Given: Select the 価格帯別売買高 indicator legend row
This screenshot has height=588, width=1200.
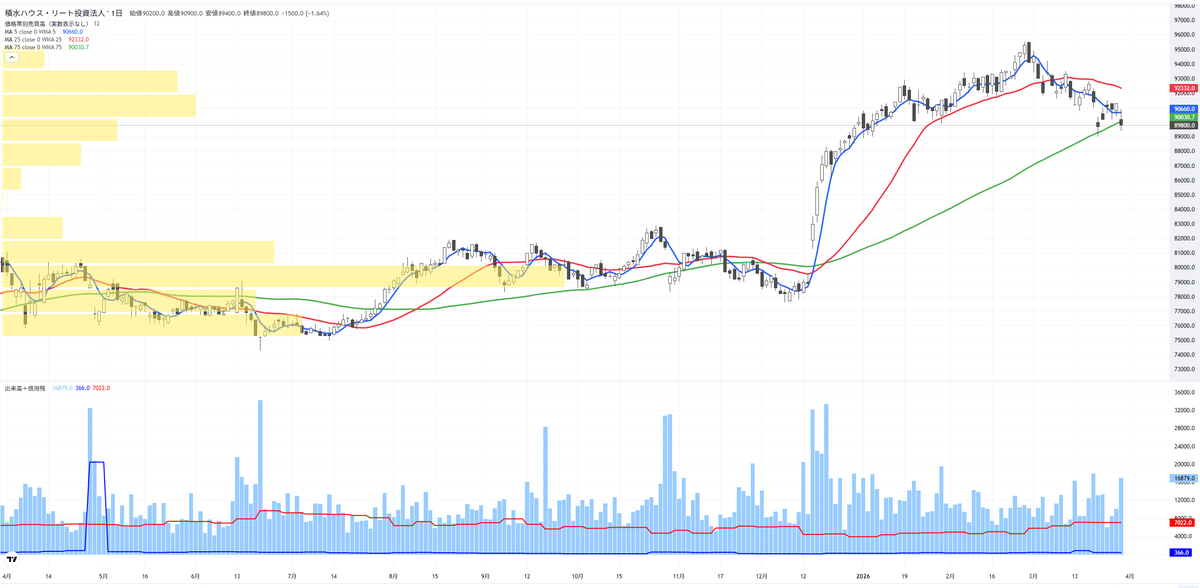Looking at the screenshot, I should tap(52, 23).
